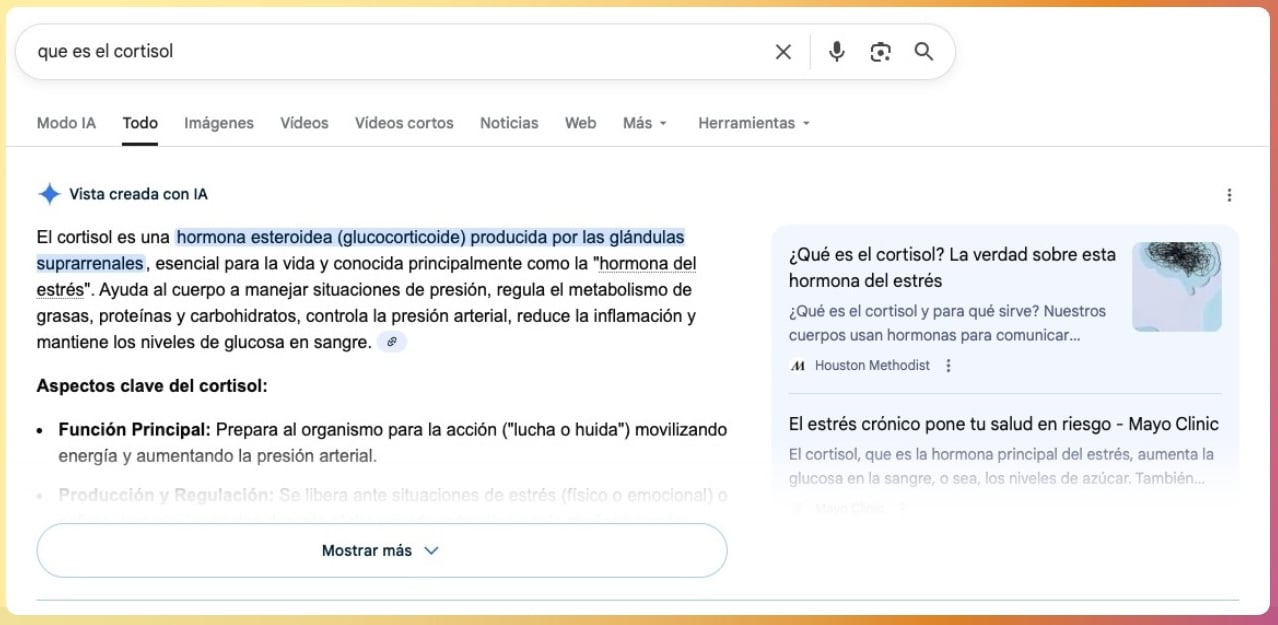
Task: Switch to Modo IA
Action: click(65, 122)
